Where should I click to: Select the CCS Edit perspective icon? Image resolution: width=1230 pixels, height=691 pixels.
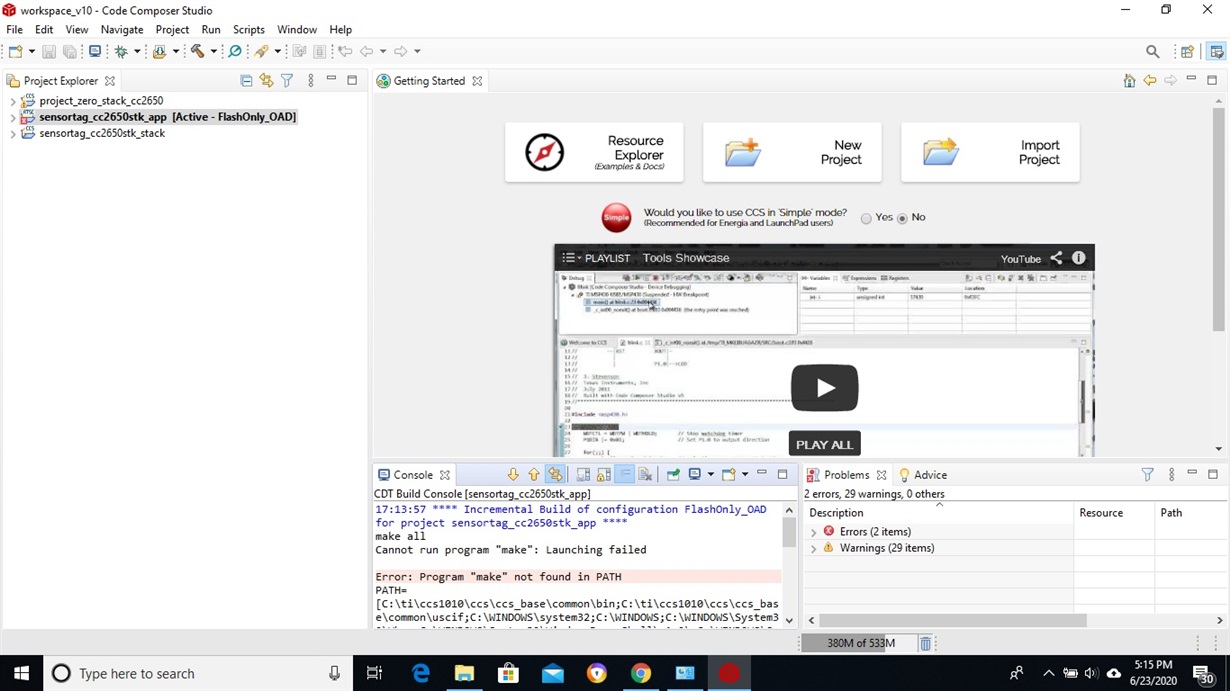point(1216,52)
